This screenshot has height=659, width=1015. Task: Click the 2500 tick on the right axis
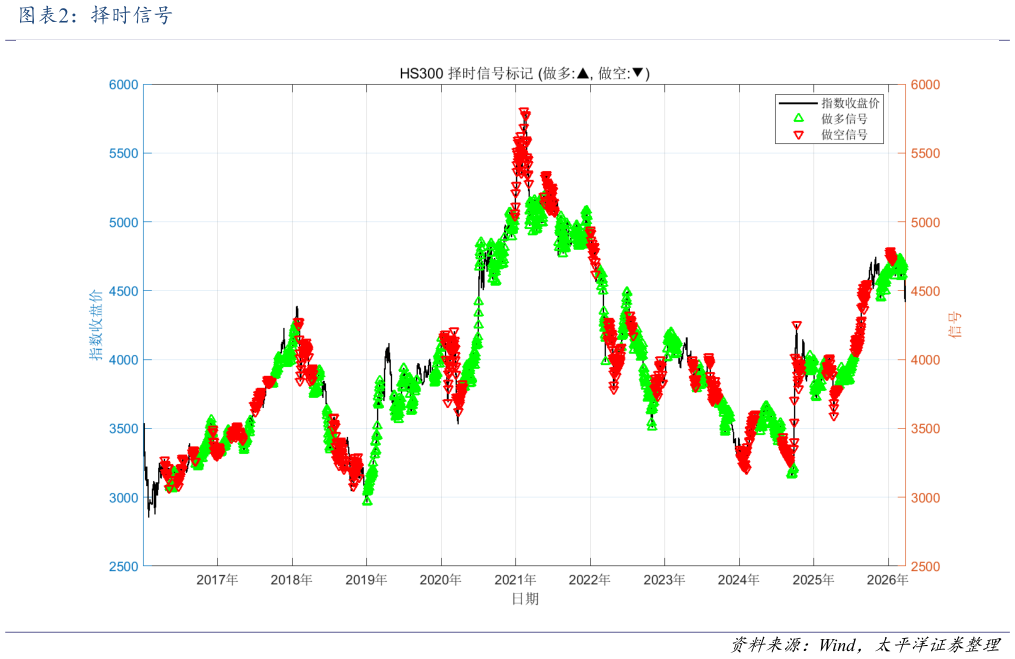click(x=926, y=567)
